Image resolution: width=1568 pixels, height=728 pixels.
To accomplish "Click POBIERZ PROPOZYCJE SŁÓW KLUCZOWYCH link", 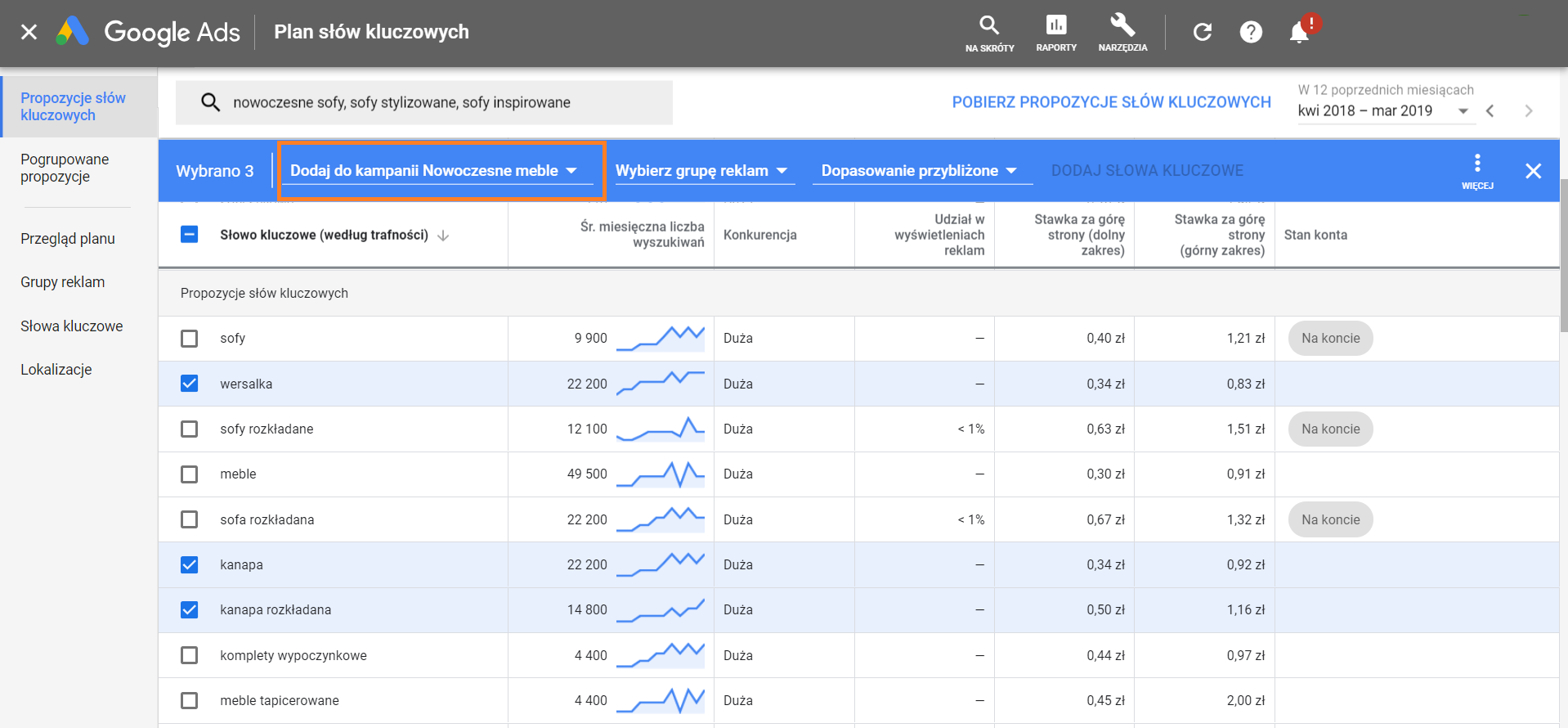I will (x=1112, y=102).
